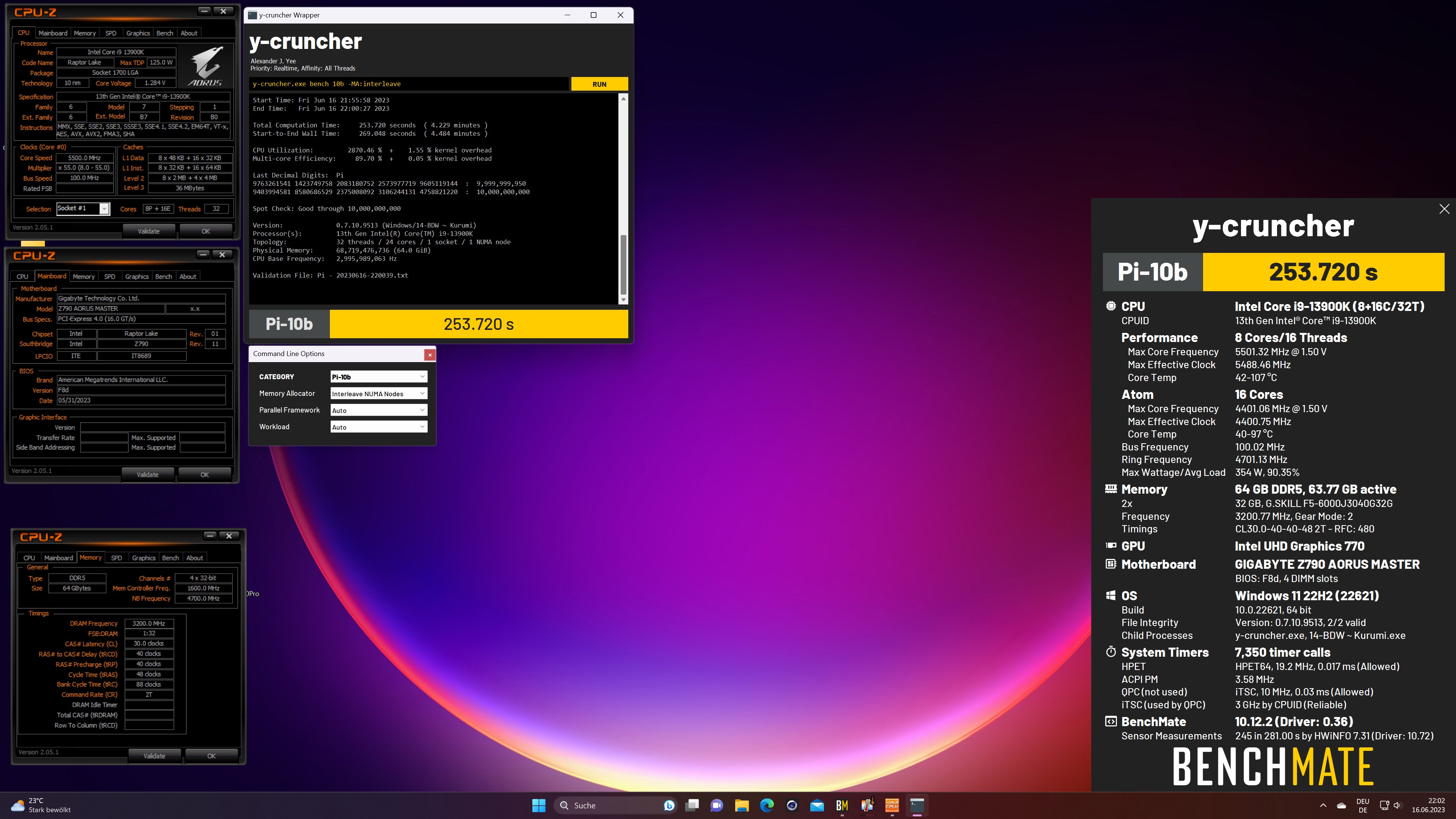Click OK in Memory CPU-Z window
This screenshot has width=1456, height=819.
tap(212, 756)
